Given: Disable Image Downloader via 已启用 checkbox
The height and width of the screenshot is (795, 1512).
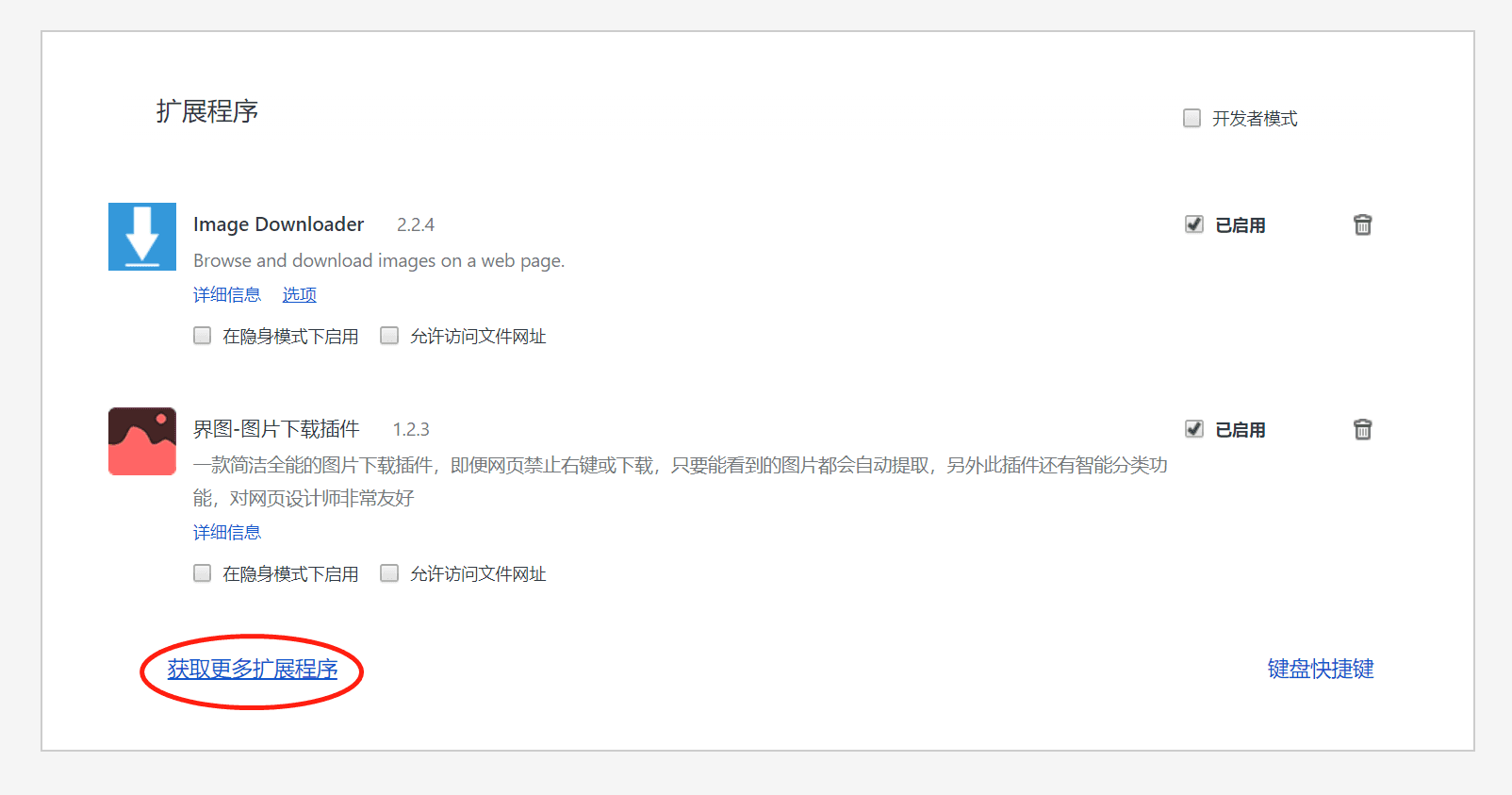Looking at the screenshot, I should pos(1194,224).
